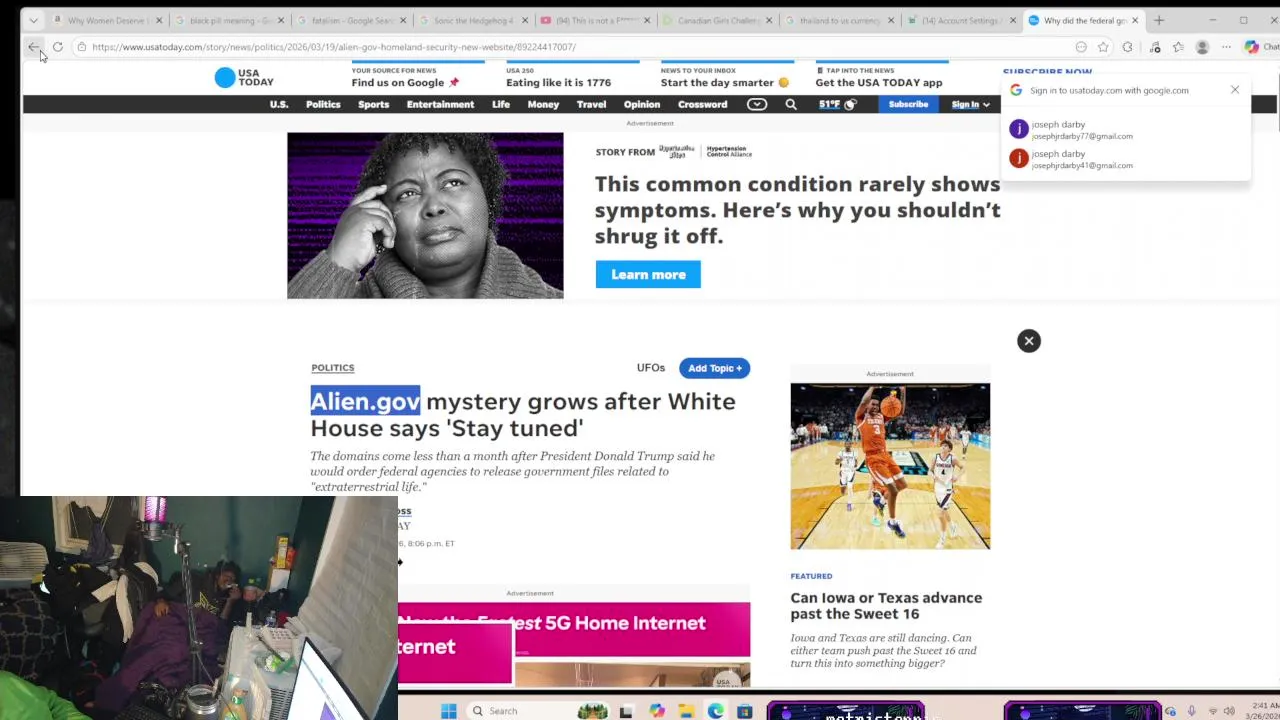Close the Google sign-in popup
1280x720 pixels.
point(1235,90)
